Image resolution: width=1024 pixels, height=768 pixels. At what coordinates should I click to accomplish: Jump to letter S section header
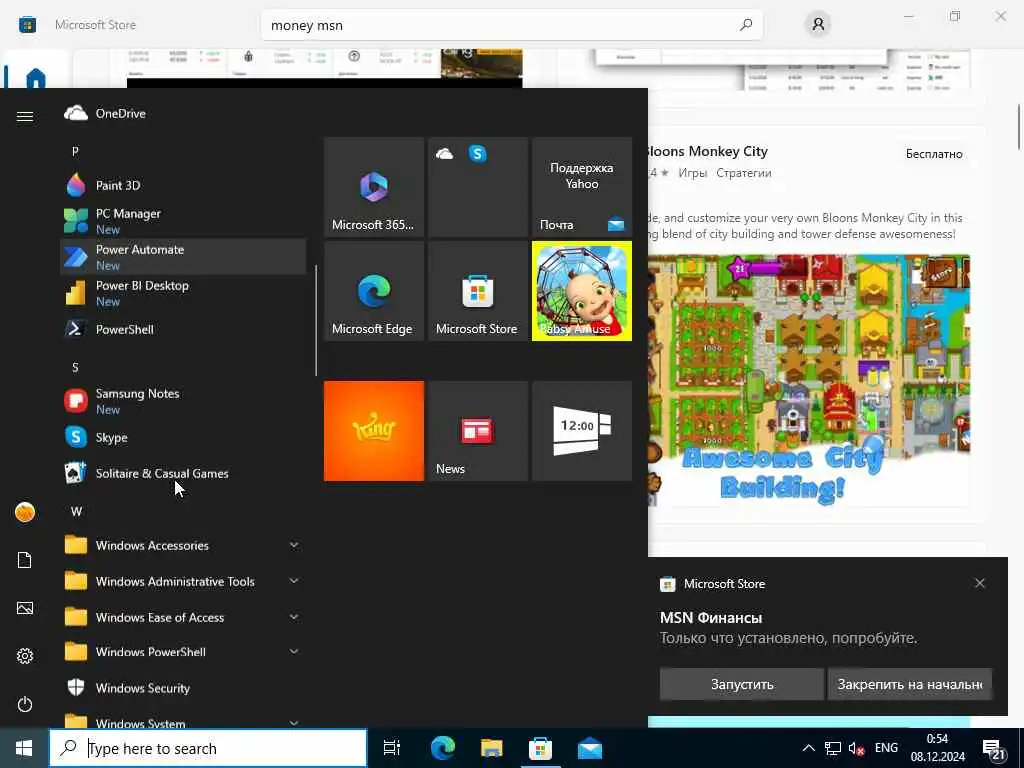click(75, 367)
